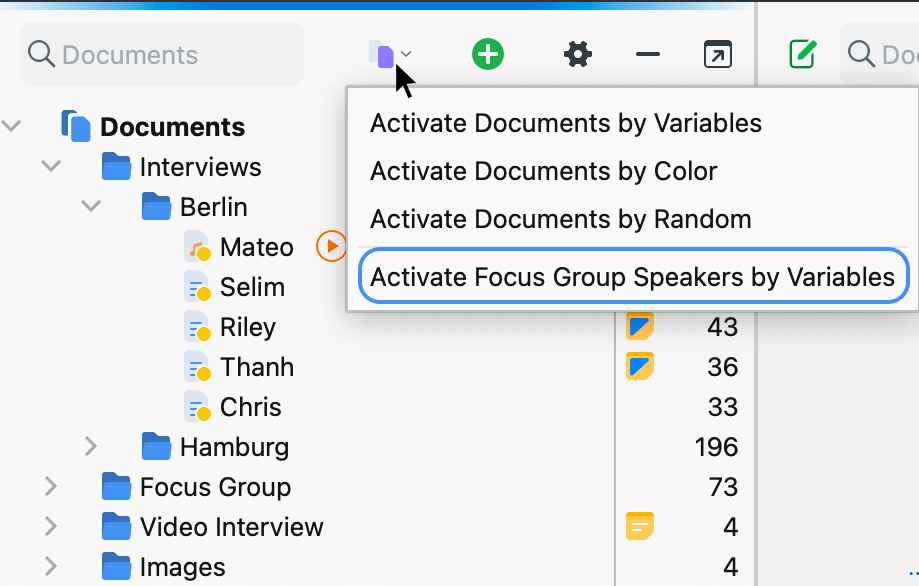
Task: Select the Riley document
Action: pyautogui.click(x=248, y=327)
